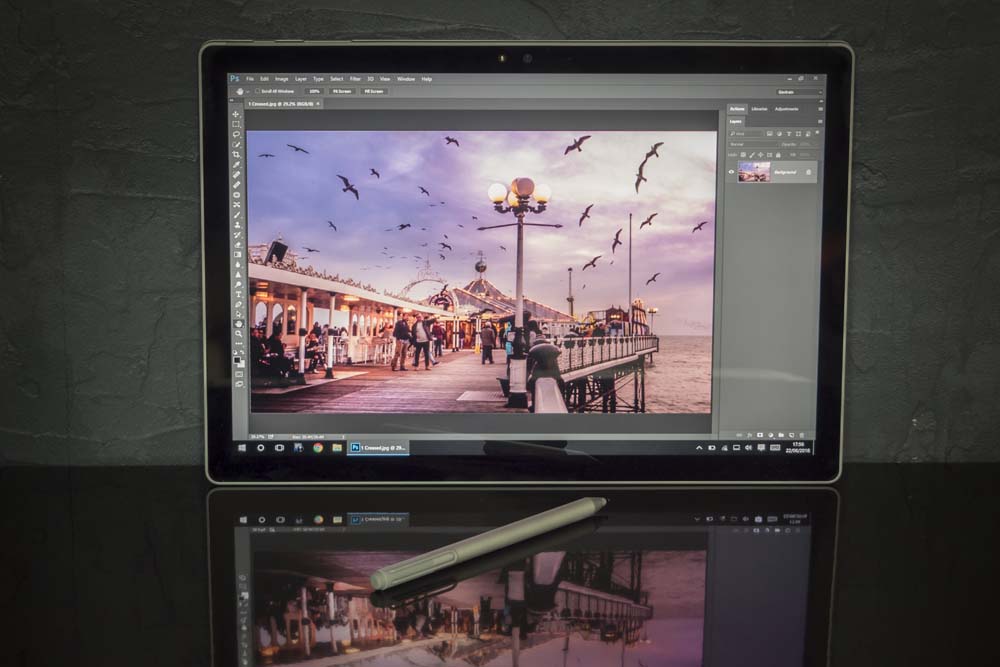Click the Background layer thumbnail
Viewport: 1000px width, 667px height.
754,172
